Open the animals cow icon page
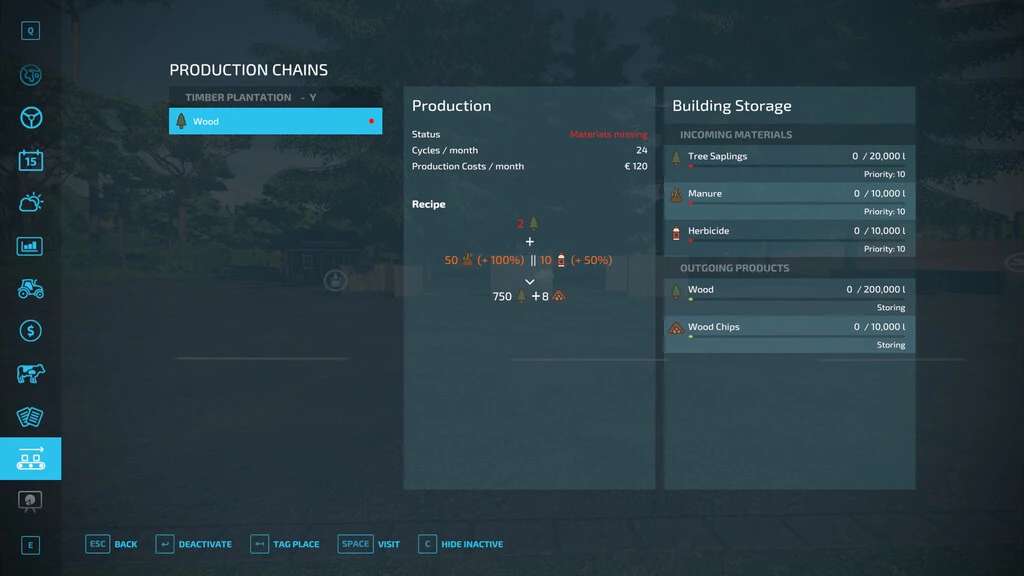The width and height of the screenshot is (1024, 576). [31, 373]
